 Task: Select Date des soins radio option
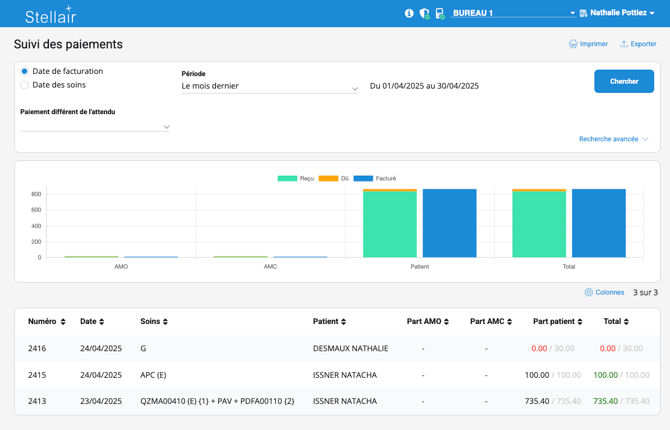[x=25, y=85]
